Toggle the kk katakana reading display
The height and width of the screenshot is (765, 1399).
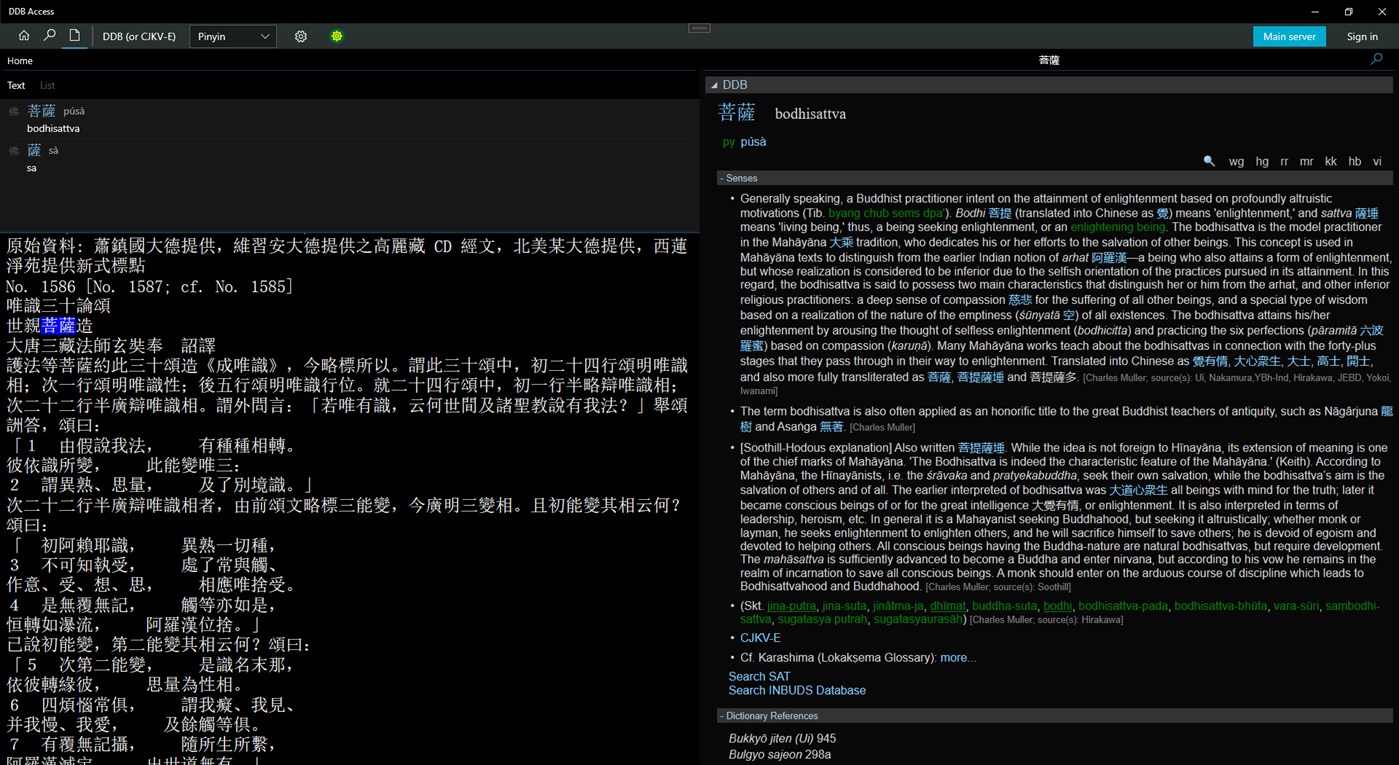1330,161
